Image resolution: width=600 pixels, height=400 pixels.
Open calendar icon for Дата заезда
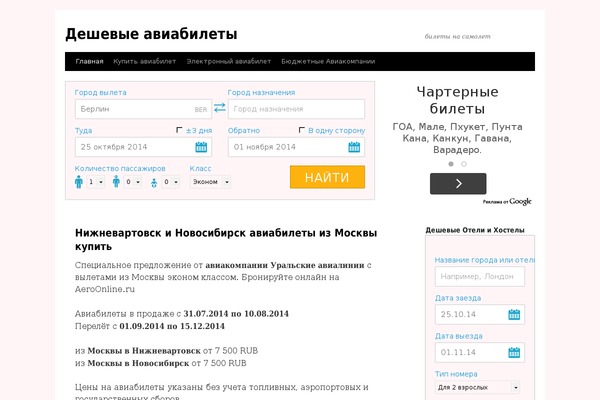click(514, 314)
